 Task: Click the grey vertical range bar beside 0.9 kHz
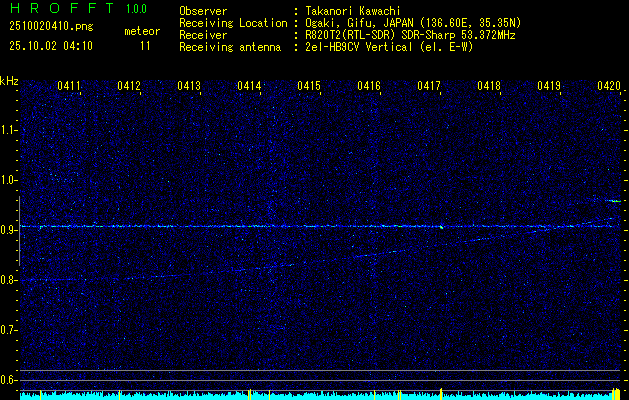click(x=19, y=231)
